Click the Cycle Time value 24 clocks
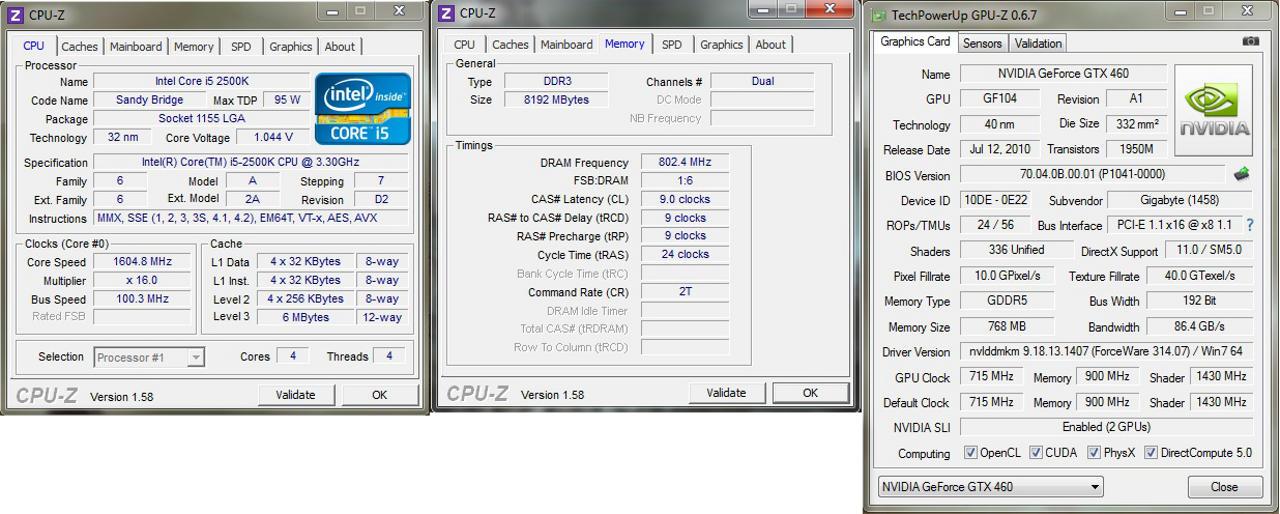The image size is (1280, 514). 684,254
